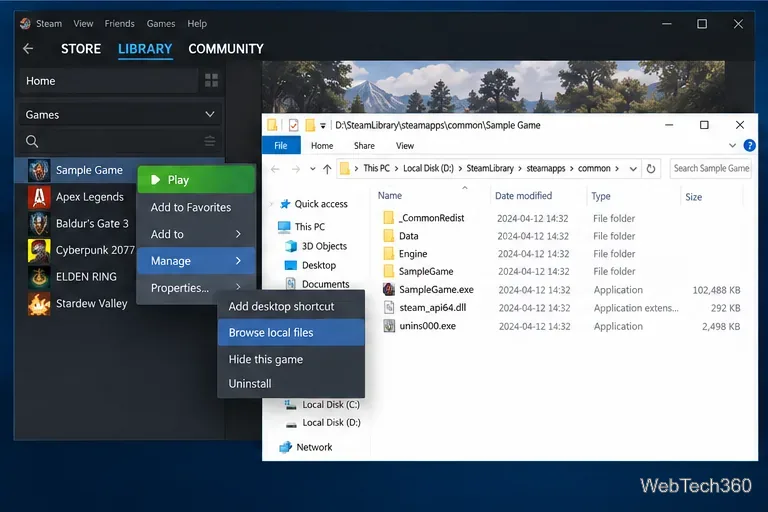Click Local Disk (D:) in breadcrumb path
Viewport: 768px width, 512px height.
point(428,169)
